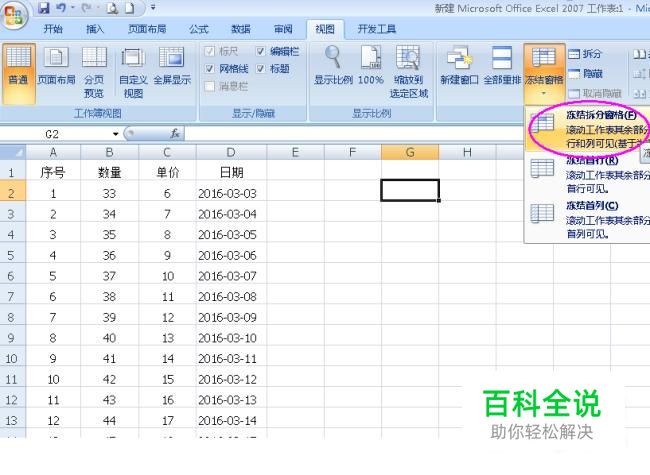Click the select-all corner button
650x475 pixels.
[x=12, y=152]
